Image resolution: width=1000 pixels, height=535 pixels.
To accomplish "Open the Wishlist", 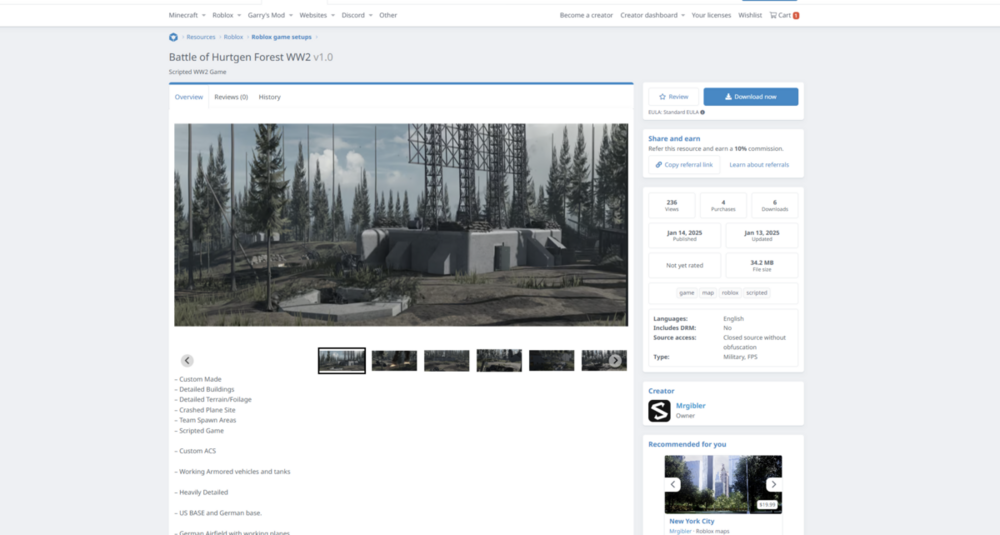I will [750, 15].
